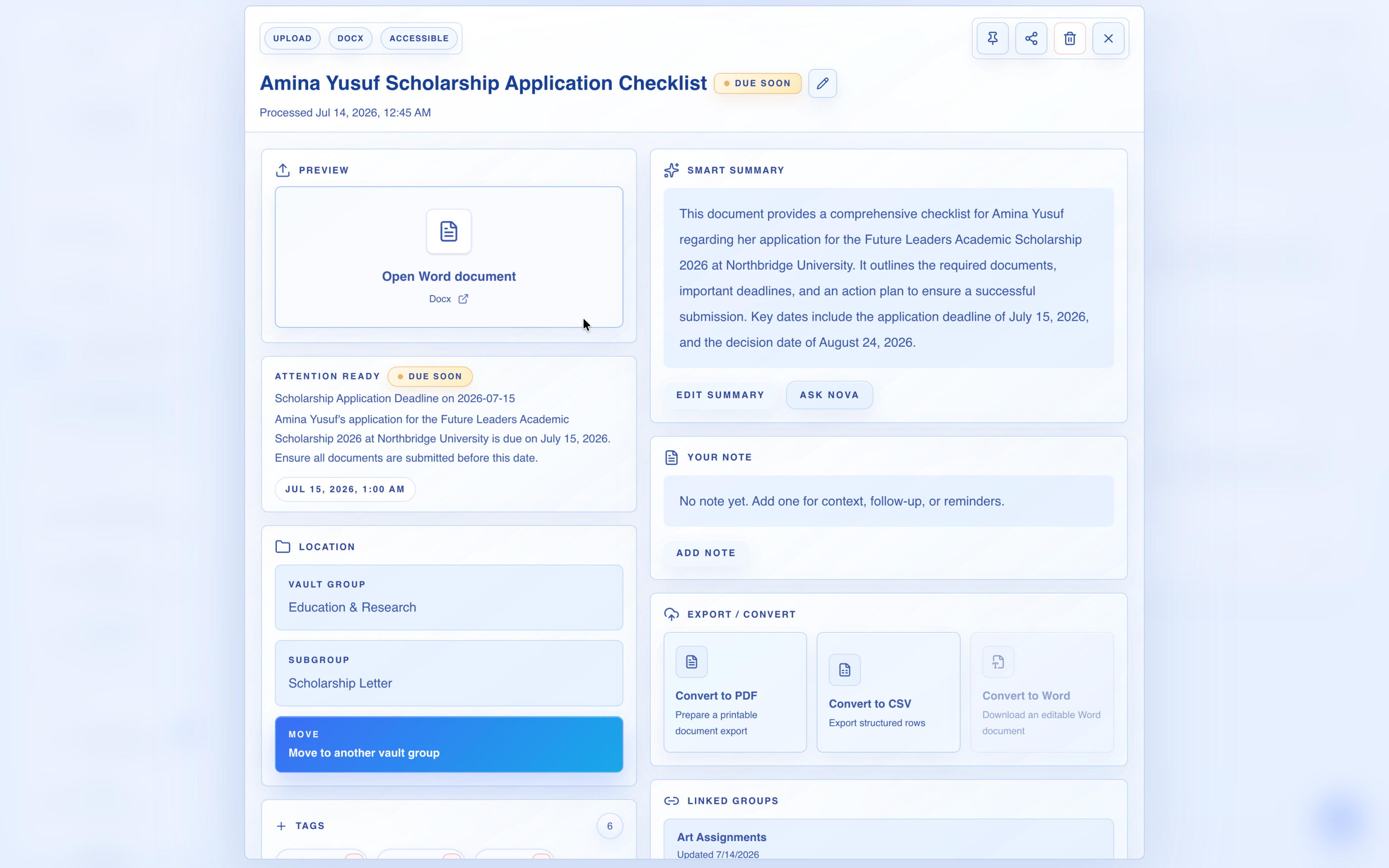This screenshot has width=1389, height=868.
Task: Click the empty note placeholder text
Action: point(842,501)
